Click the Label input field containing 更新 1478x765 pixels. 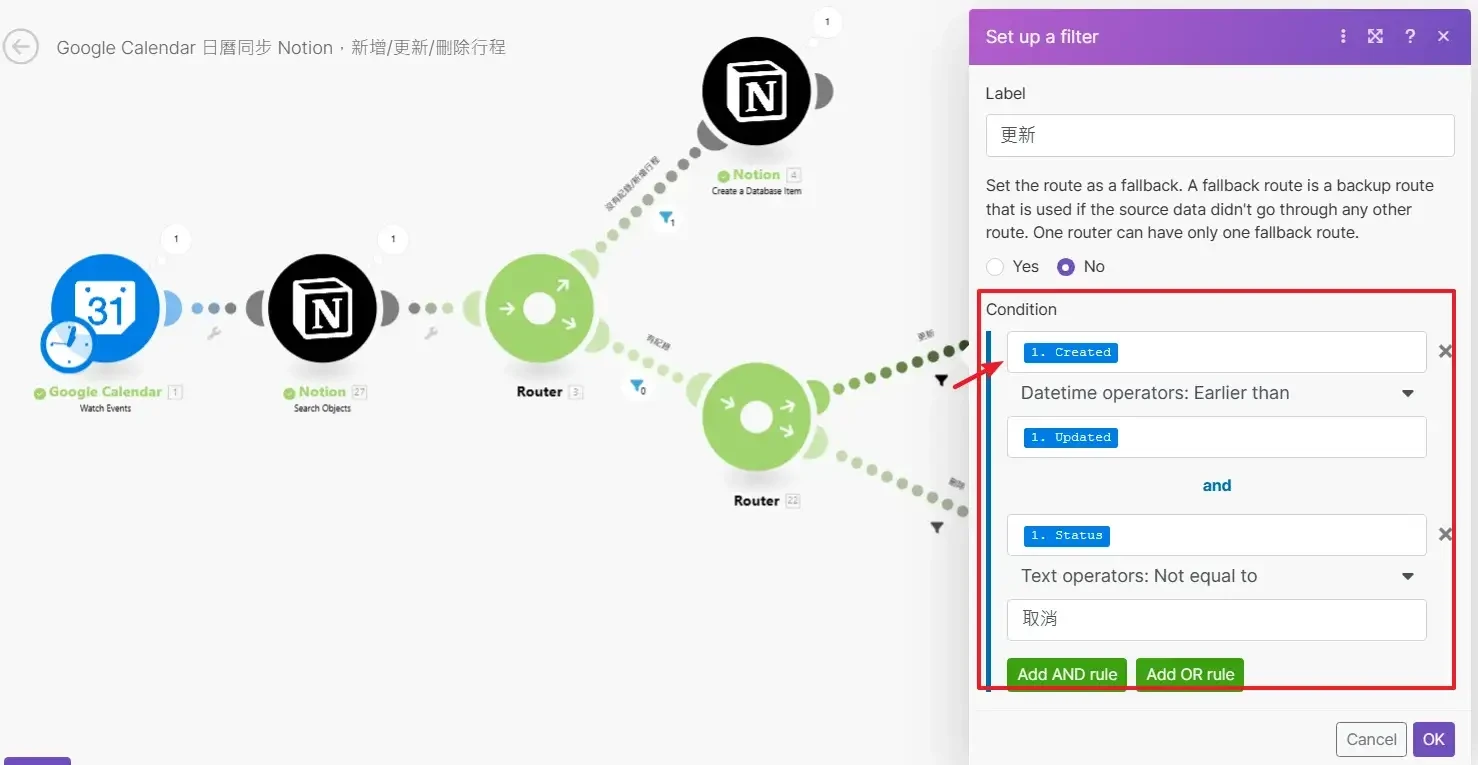click(1220, 135)
